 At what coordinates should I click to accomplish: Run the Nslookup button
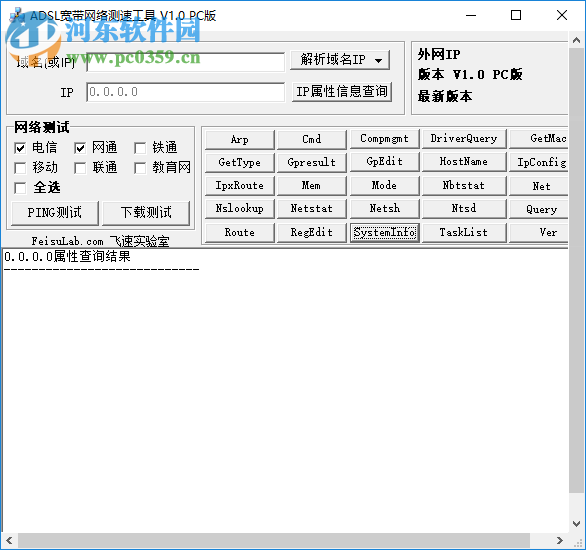click(x=240, y=209)
